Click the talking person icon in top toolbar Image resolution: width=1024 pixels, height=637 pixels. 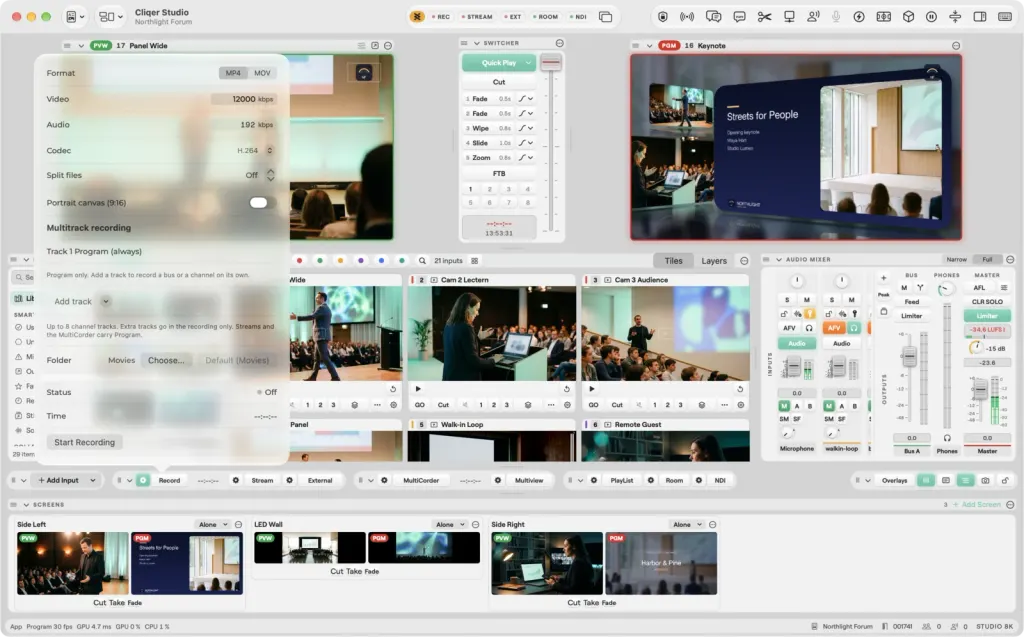point(813,17)
